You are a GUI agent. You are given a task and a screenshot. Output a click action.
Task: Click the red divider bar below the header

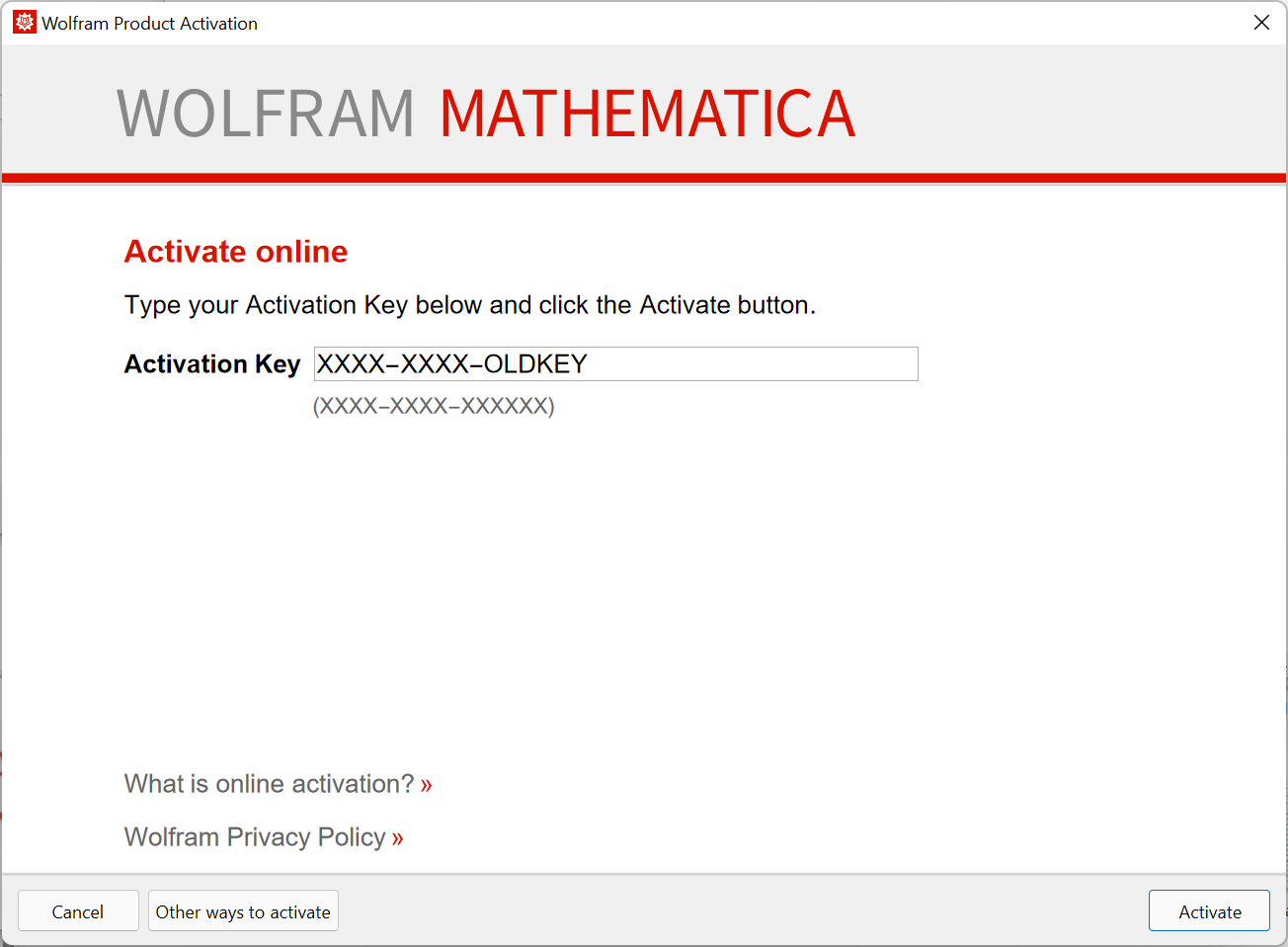644,177
